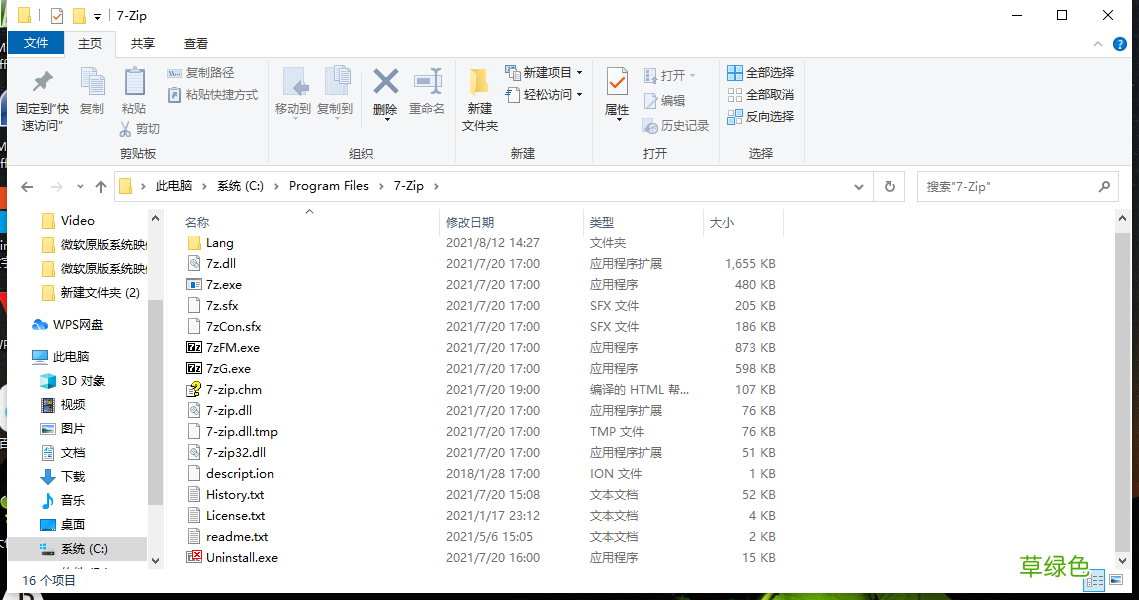1139x600 pixels.
Task: Select the 7z.exe file icon
Action: [194, 284]
